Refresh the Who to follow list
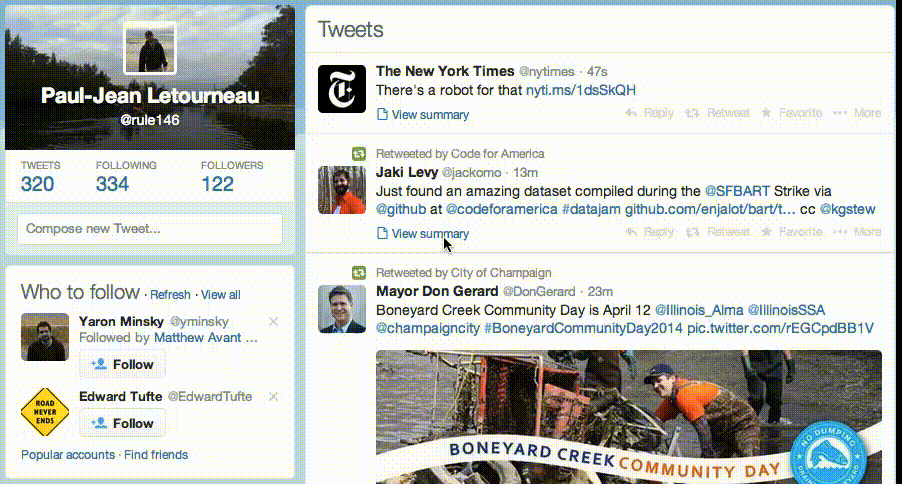 tap(170, 295)
